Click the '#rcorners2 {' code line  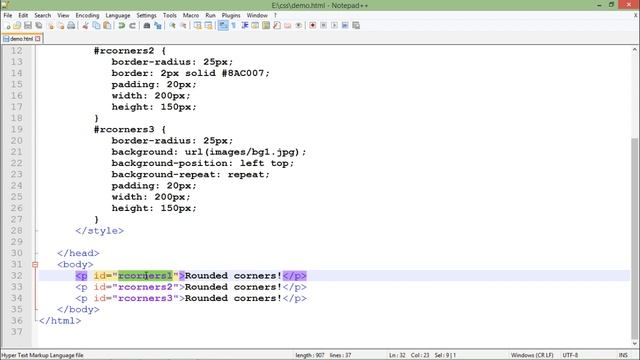click(130, 51)
